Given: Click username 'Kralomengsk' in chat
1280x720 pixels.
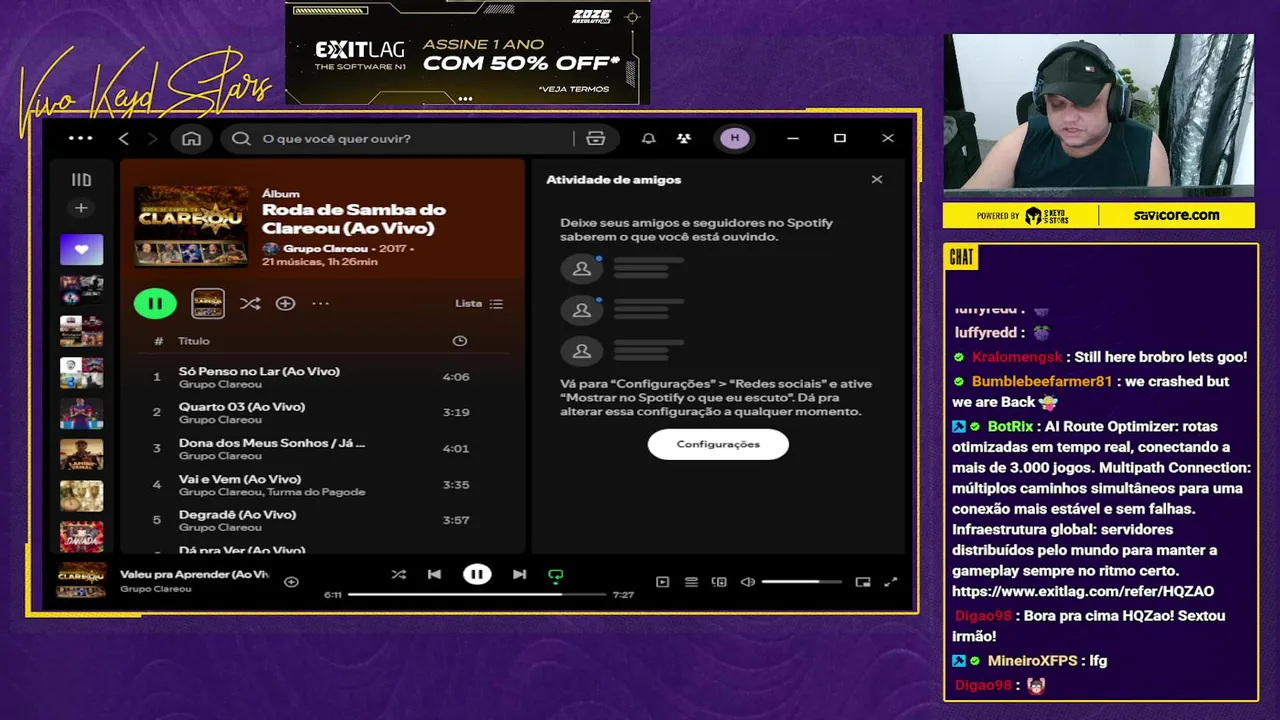Looking at the screenshot, I should pos(1017,357).
